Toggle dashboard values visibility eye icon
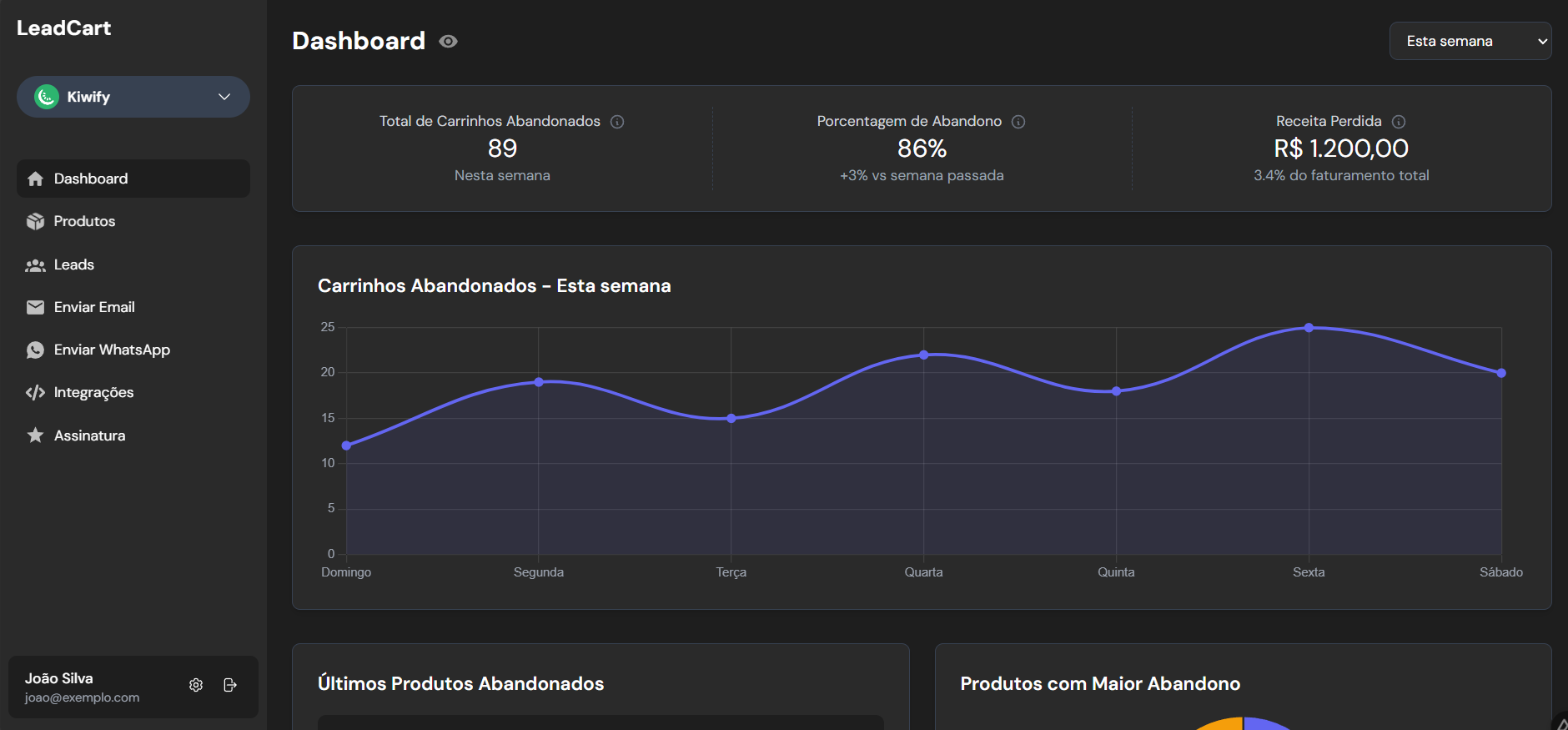Screen dimensions: 1568x730 [x=449, y=42]
